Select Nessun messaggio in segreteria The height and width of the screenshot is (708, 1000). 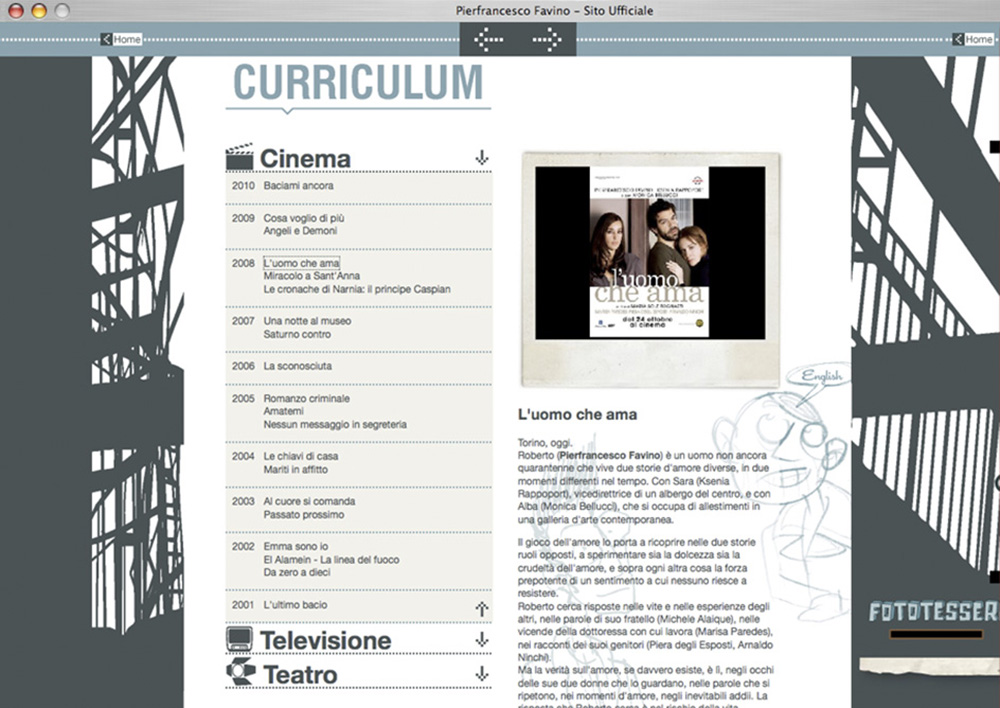pos(335,424)
